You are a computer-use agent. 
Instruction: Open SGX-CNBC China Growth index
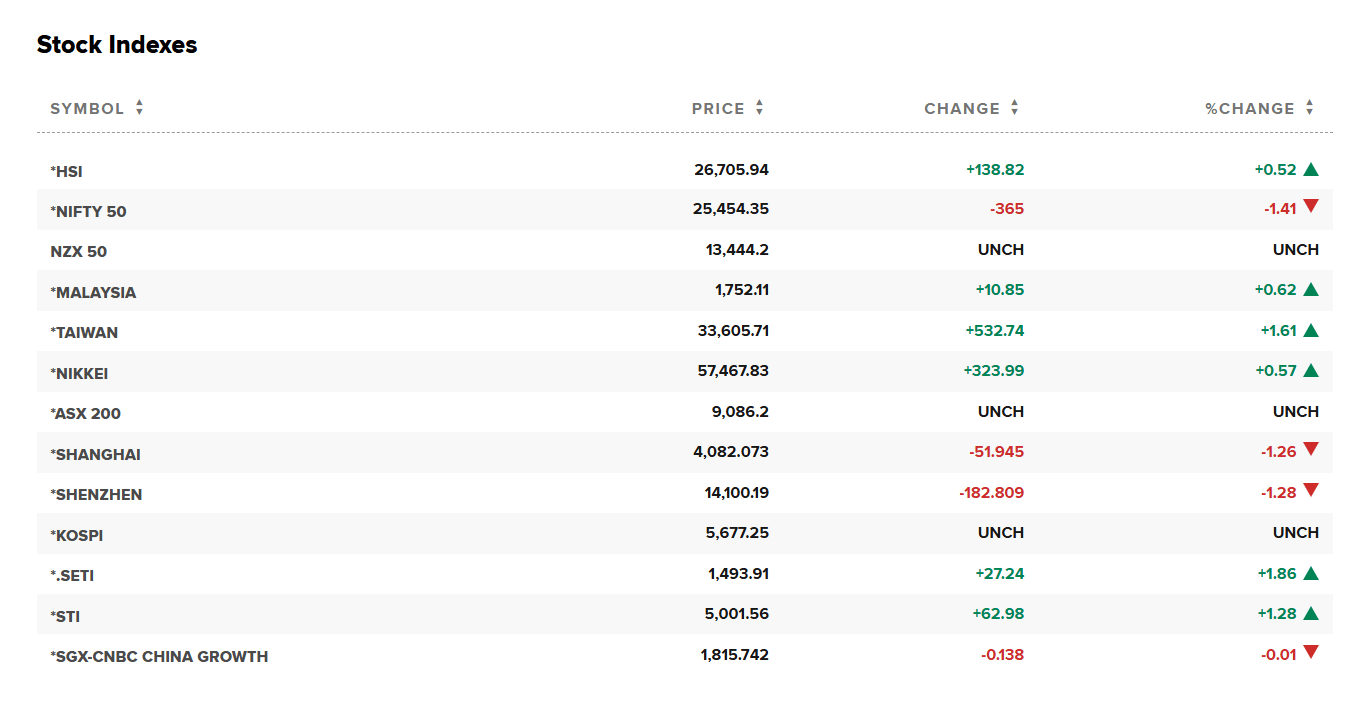click(159, 657)
